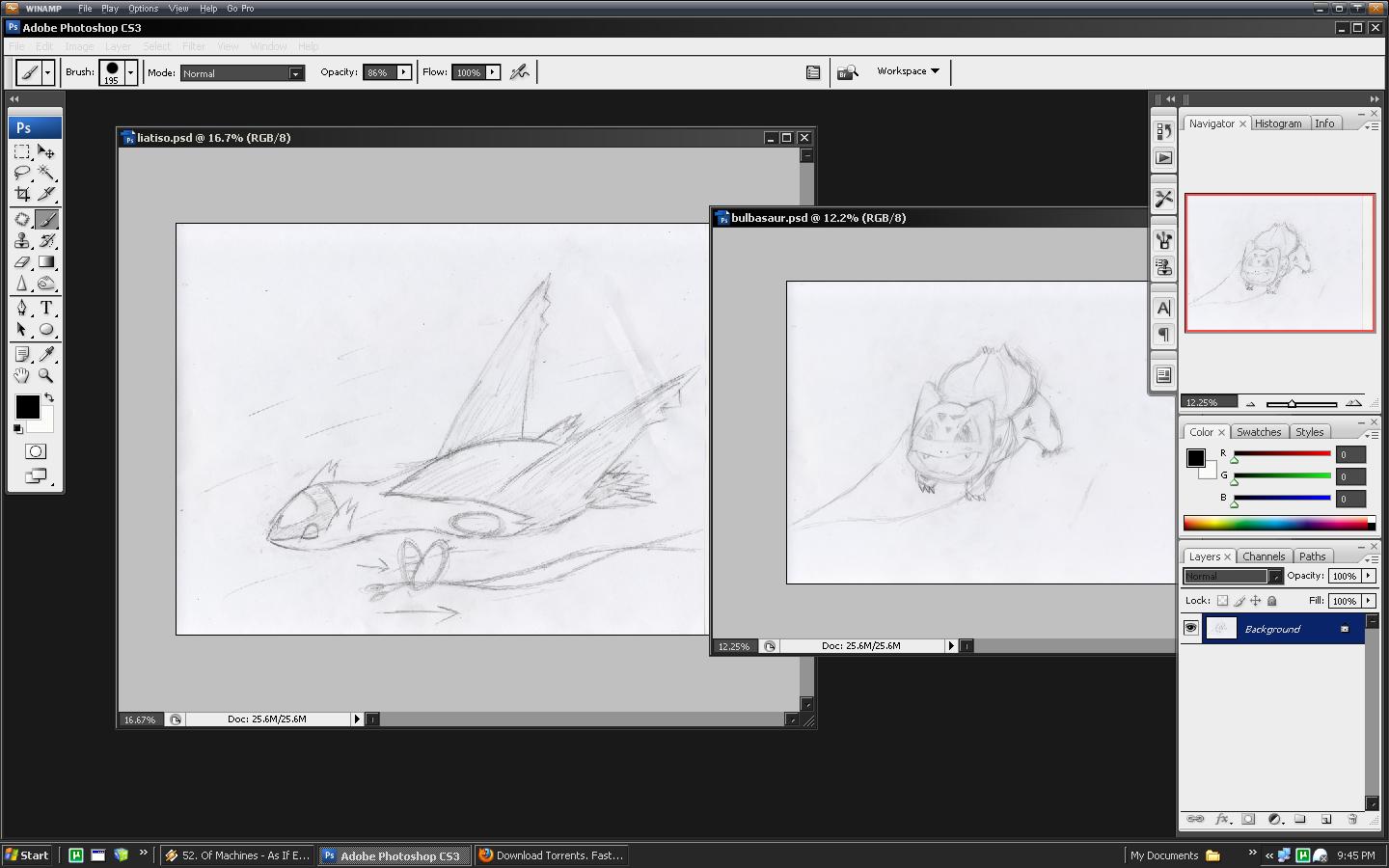The height and width of the screenshot is (868, 1389).
Task: Switch to the Channels tab
Action: [1264, 556]
